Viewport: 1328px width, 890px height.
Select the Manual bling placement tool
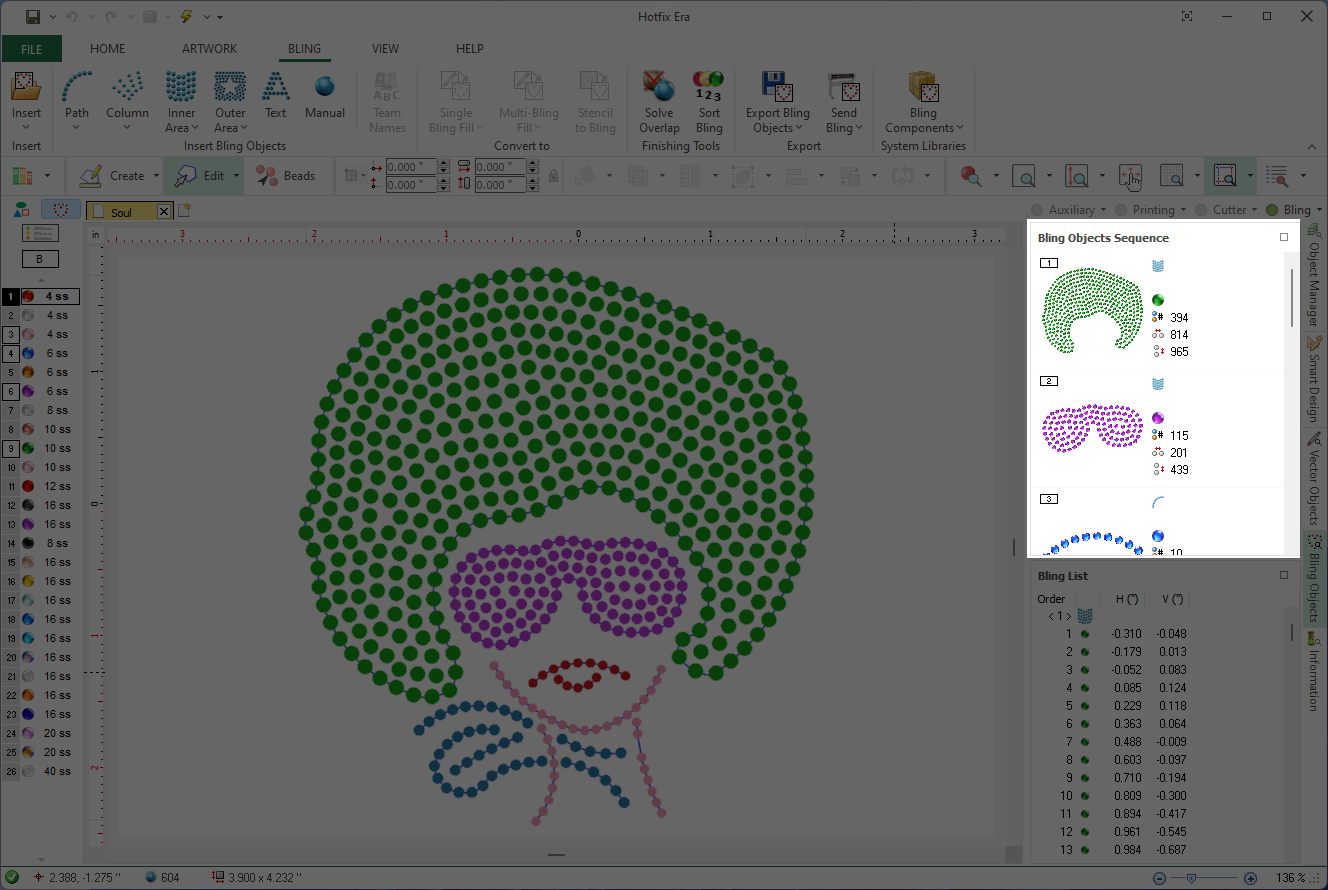325,96
